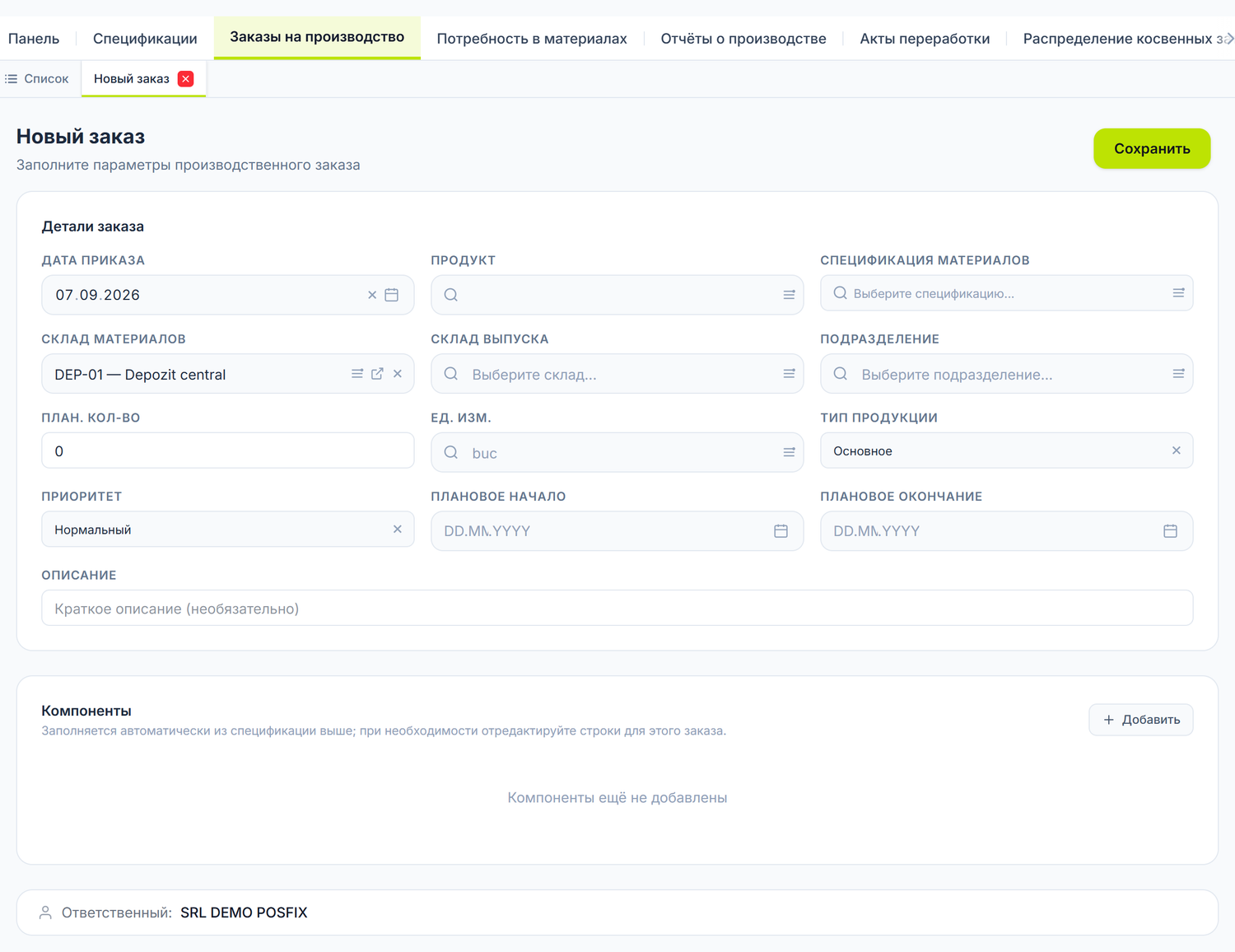The width and height of the screenshot is (1235, 952).
Task: Click the search icon in Подразделение field
Action: click(x=840, y=374)
